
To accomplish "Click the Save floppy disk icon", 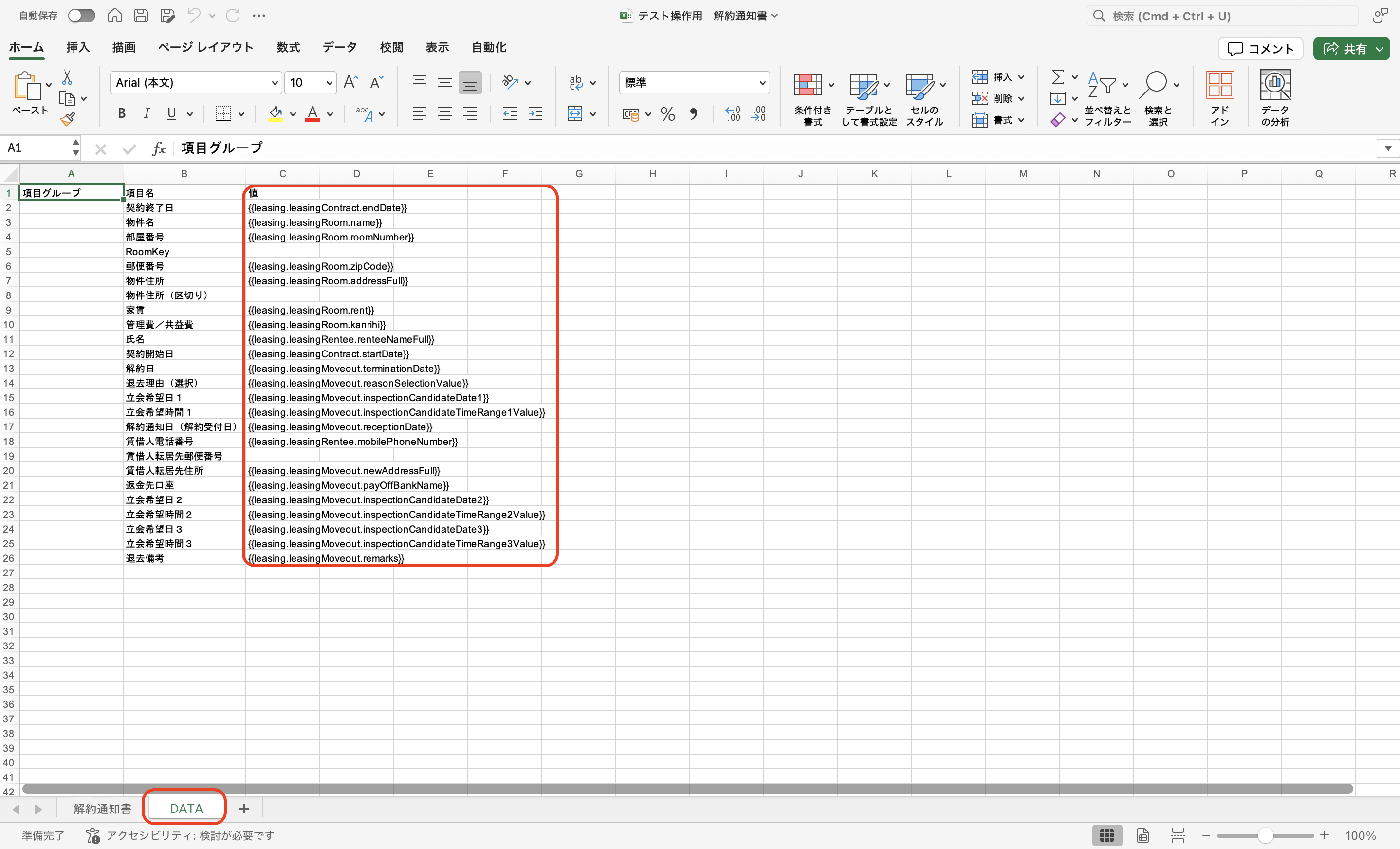I will pyautogui.click(x=141, y=16).
